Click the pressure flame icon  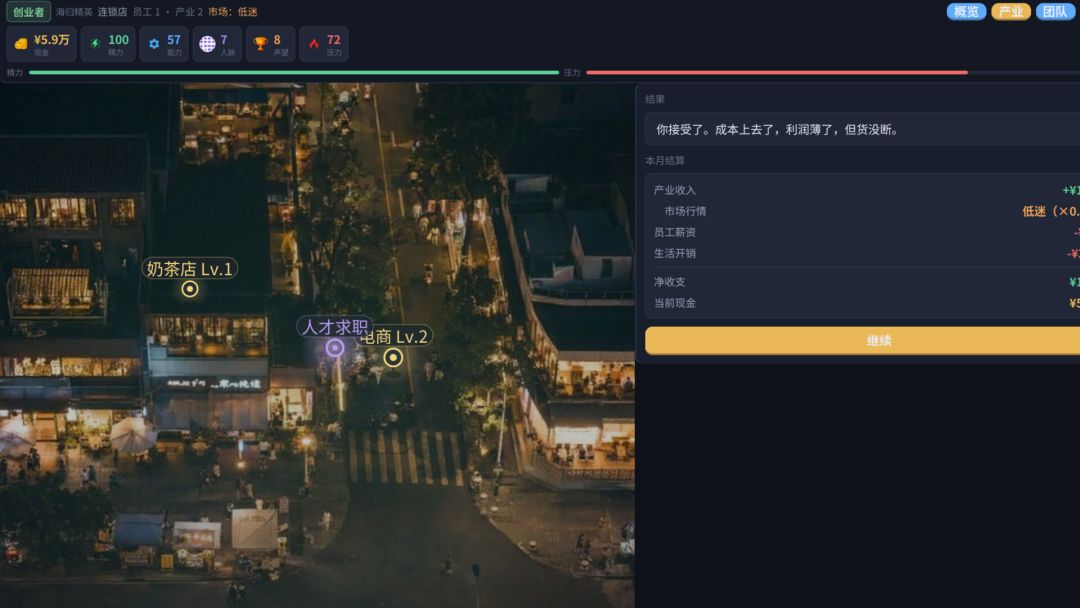pyautogui.click(x=314, y=43)
